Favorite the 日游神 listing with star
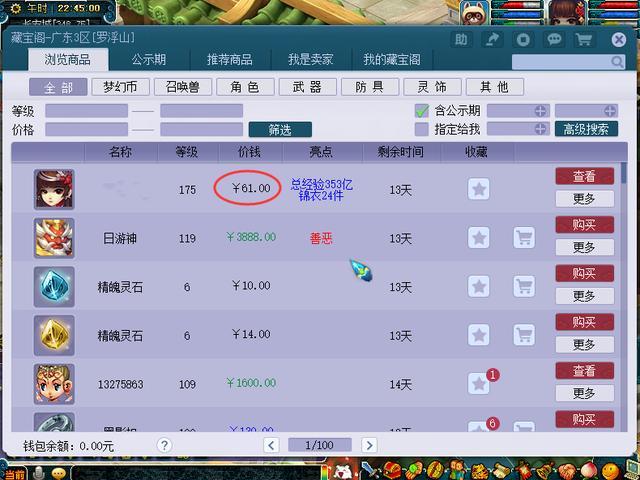The width and height of the screenshot is (640, 480). tap(479, 238)
